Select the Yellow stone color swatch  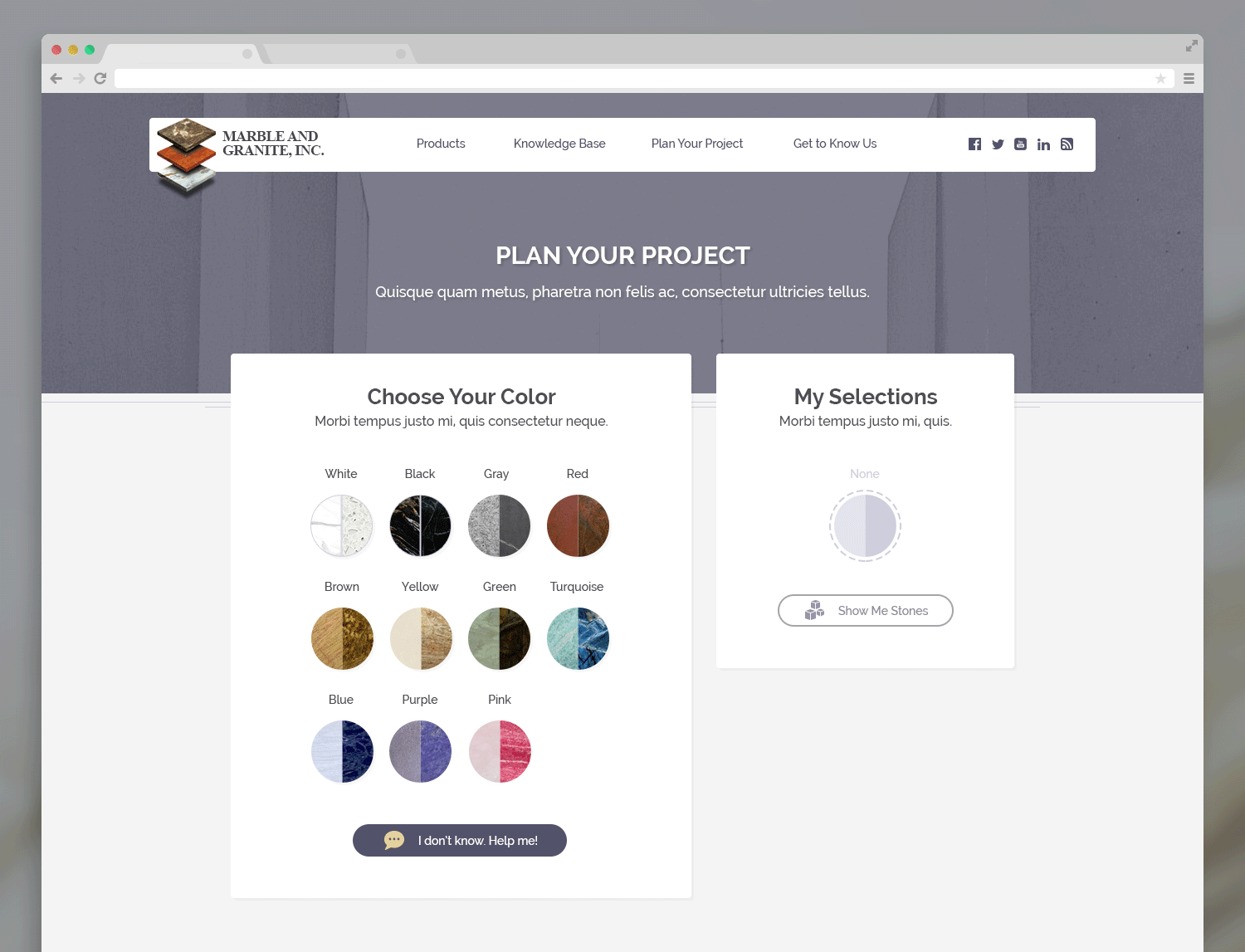click(x=421, y=638)
